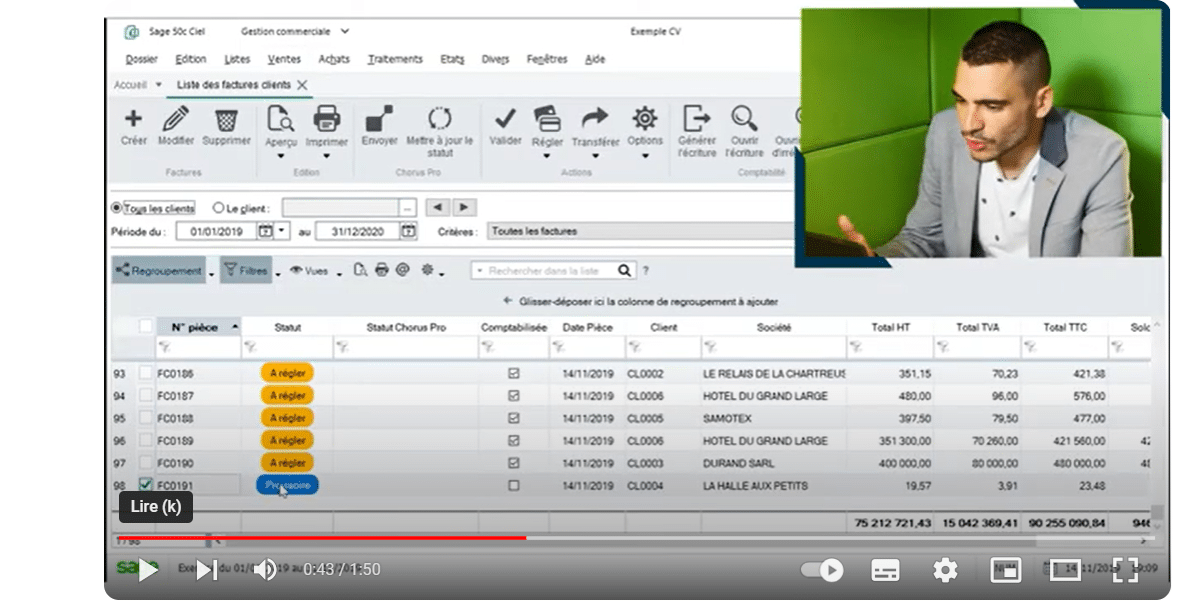The image size is (1183, 606).
Task: Expand the Gestion commerciale dropdown
Action: coord(345,32)
